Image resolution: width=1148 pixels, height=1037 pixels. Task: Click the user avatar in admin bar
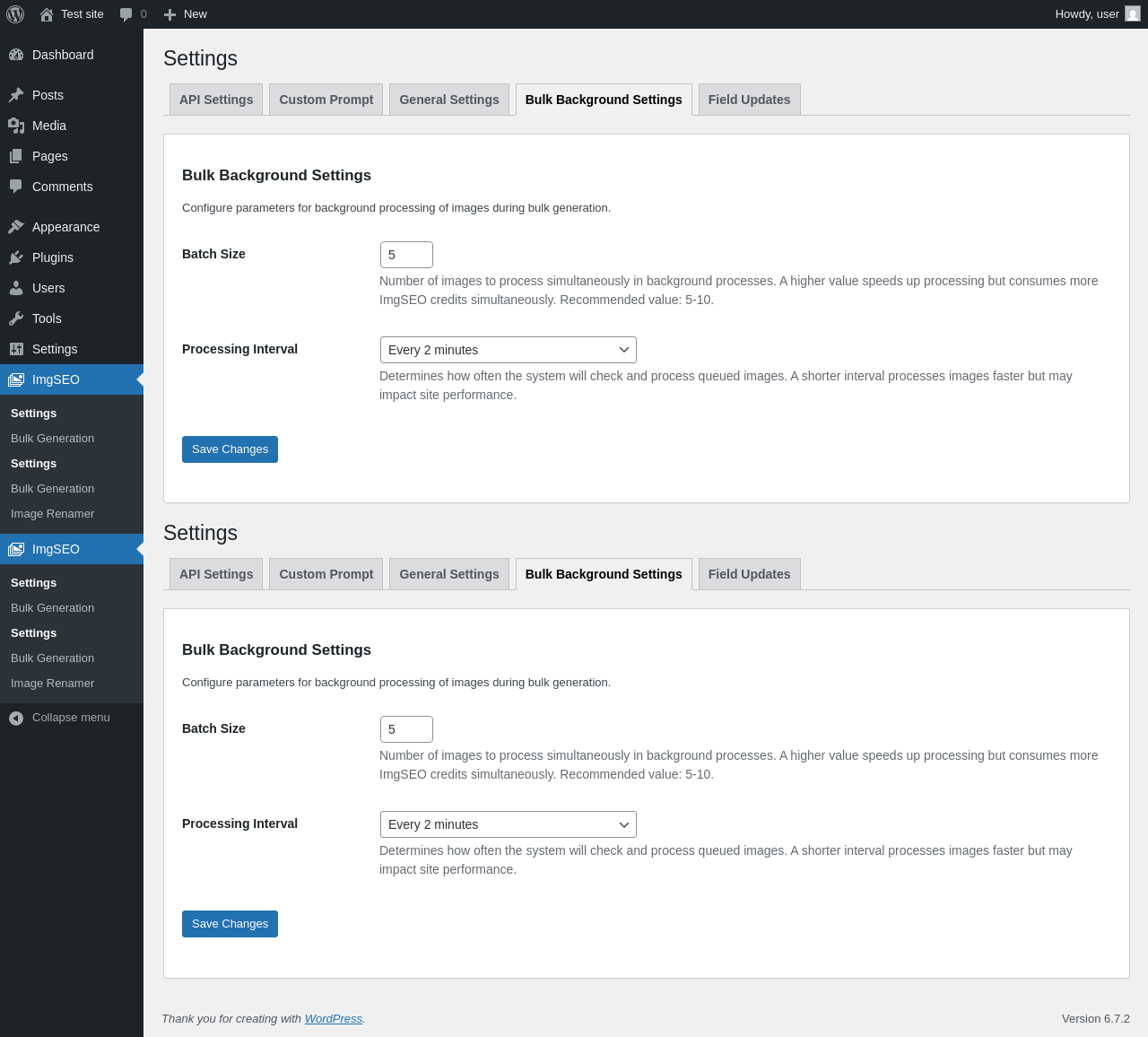[x=1133, y=14]
